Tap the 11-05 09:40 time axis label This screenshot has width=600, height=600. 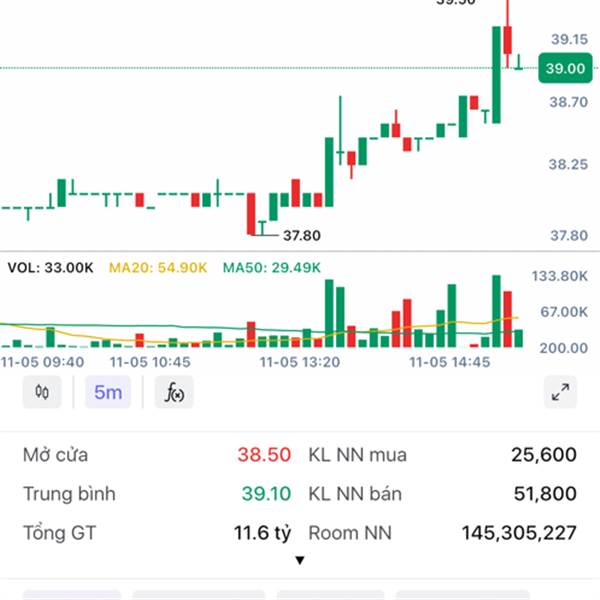click(x=42, y=362)
